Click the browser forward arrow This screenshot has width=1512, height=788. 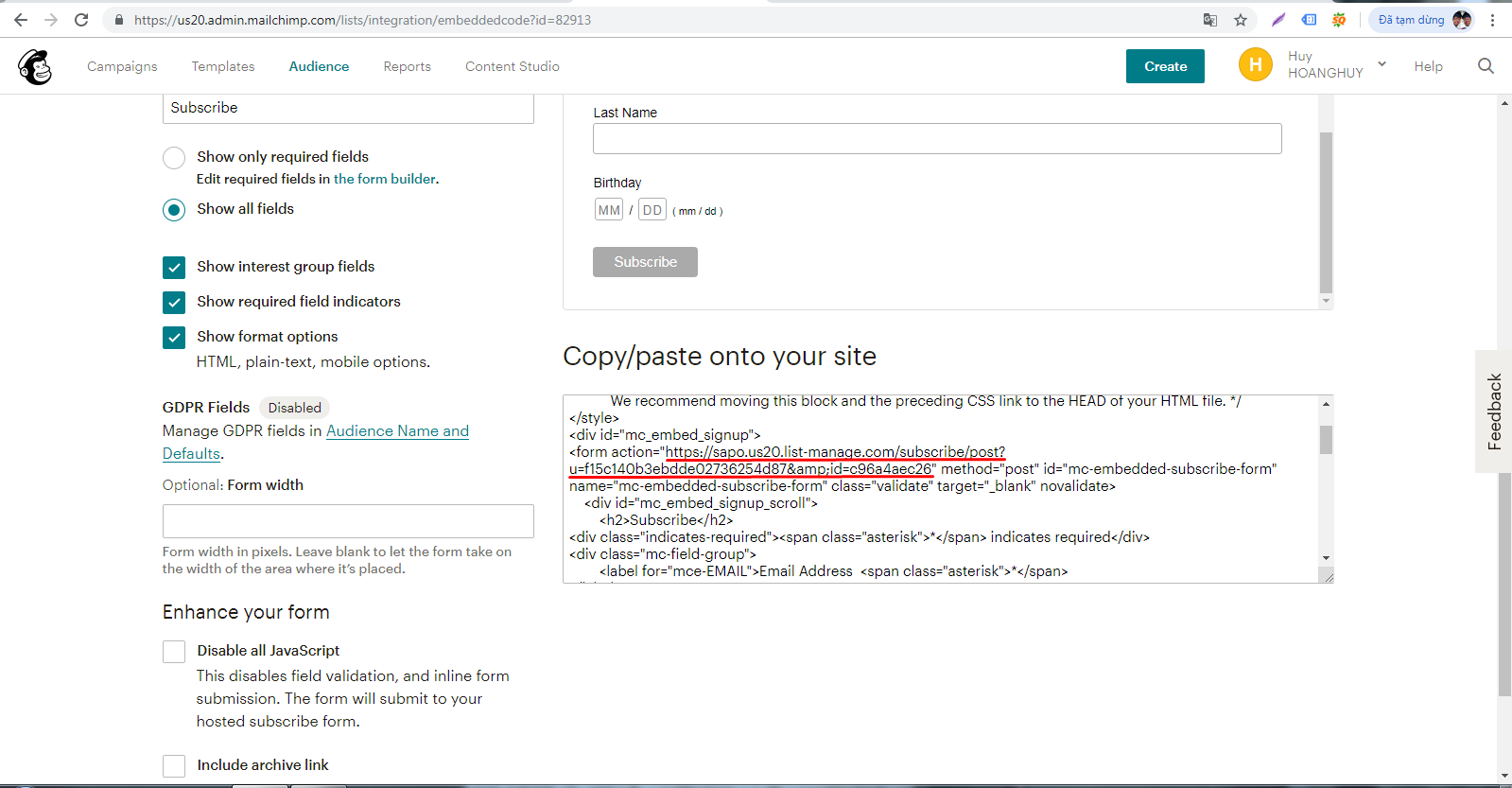[x=51, y=20]
